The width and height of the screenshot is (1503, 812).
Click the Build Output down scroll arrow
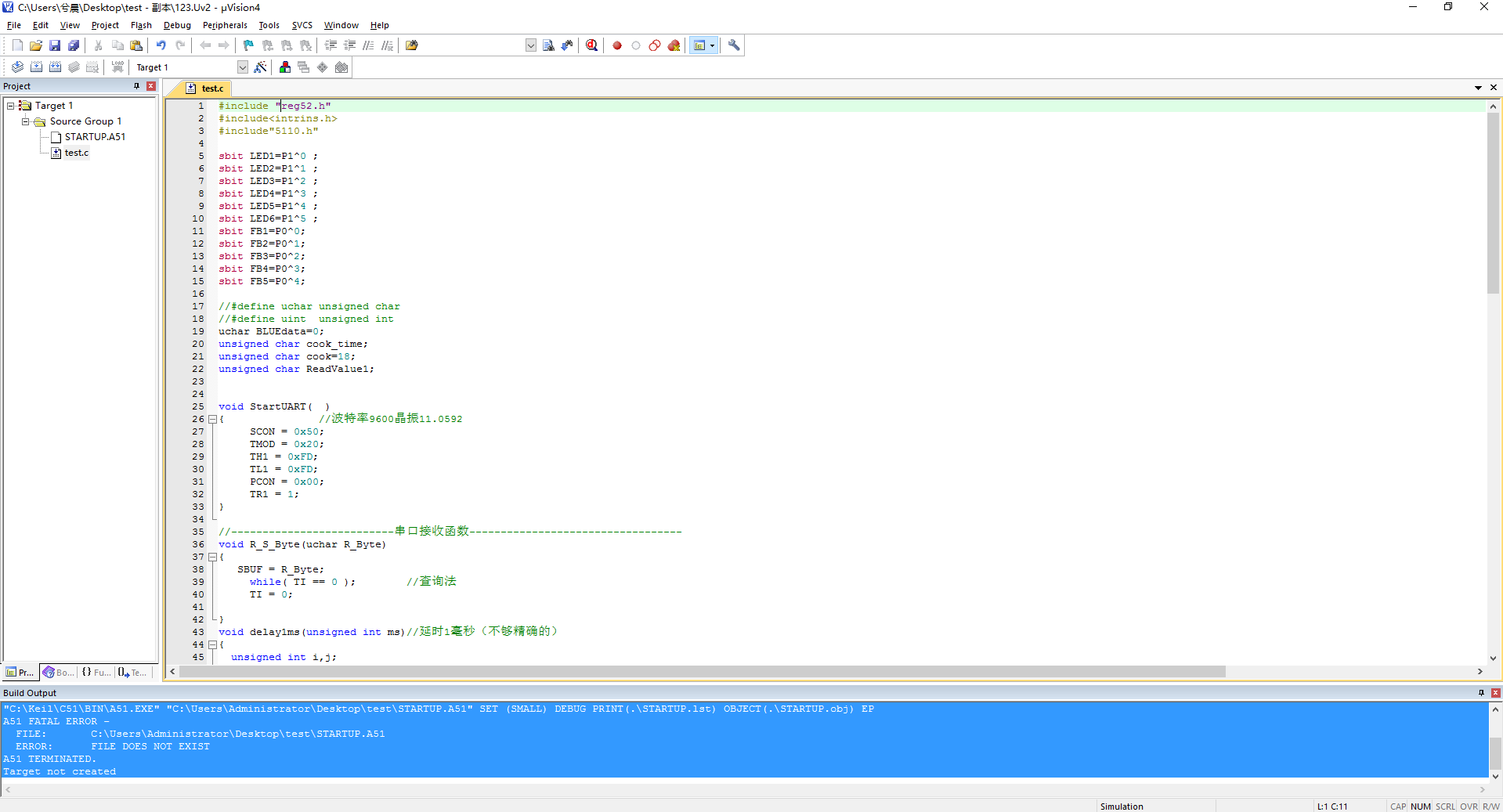pyautogui.click(x=1496, y=777)
